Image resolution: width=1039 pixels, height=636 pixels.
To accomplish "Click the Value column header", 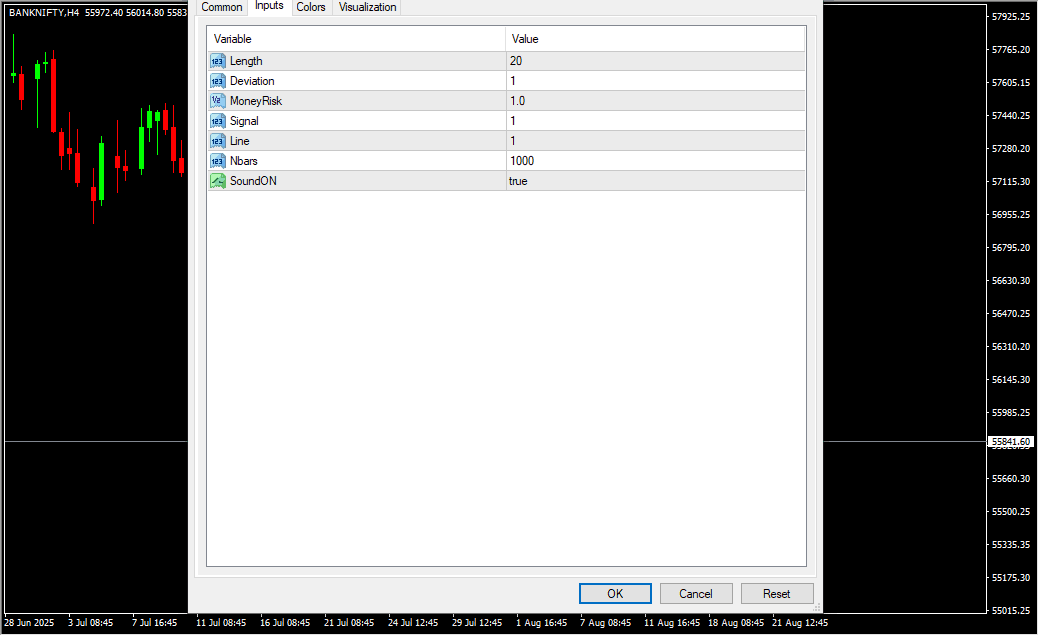I will coord(655,39).
